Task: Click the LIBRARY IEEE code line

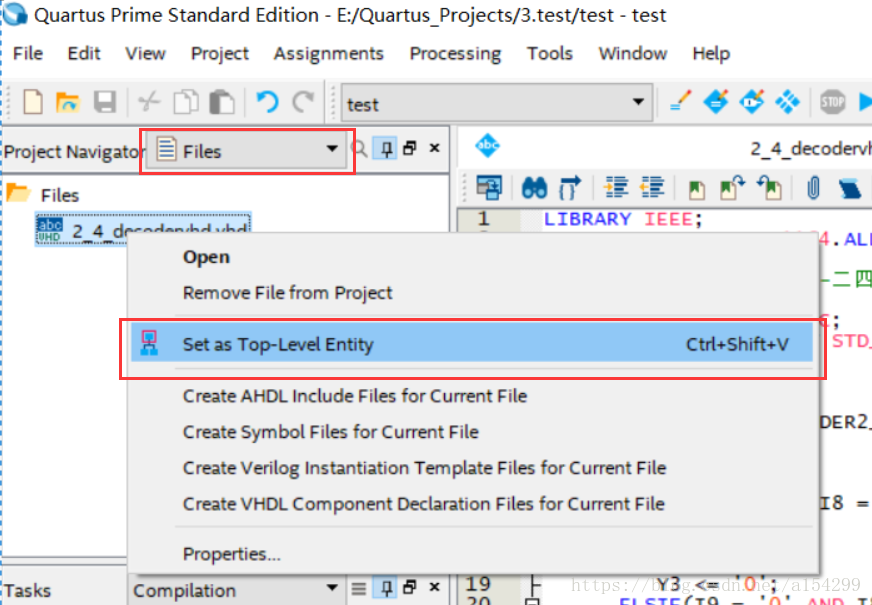Action: [x=623, y=219]
